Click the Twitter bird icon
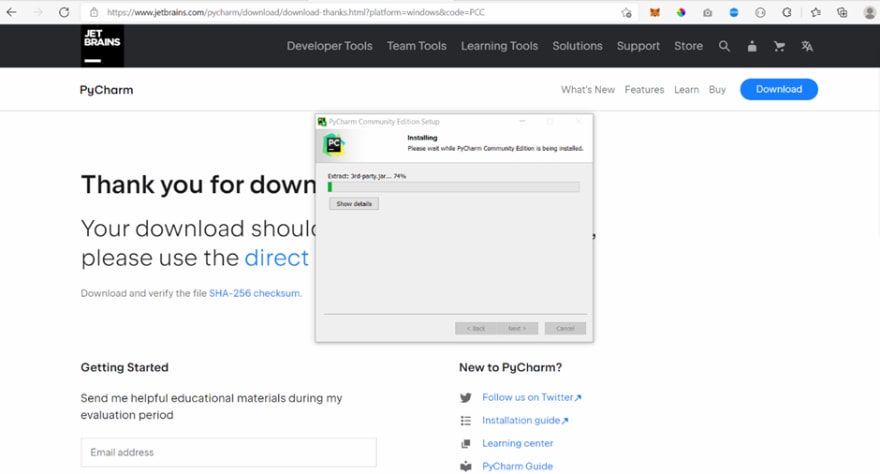The width and height of the screenshot is (880, 474). click(466, 398)
